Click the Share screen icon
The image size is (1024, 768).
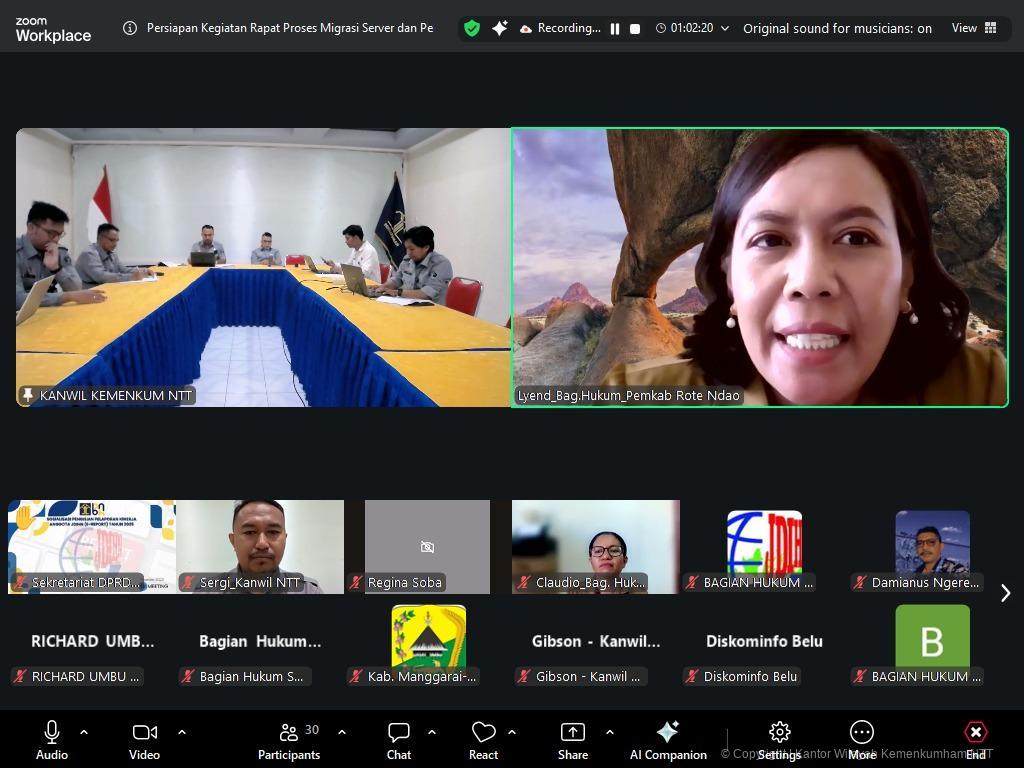(573, 740)
